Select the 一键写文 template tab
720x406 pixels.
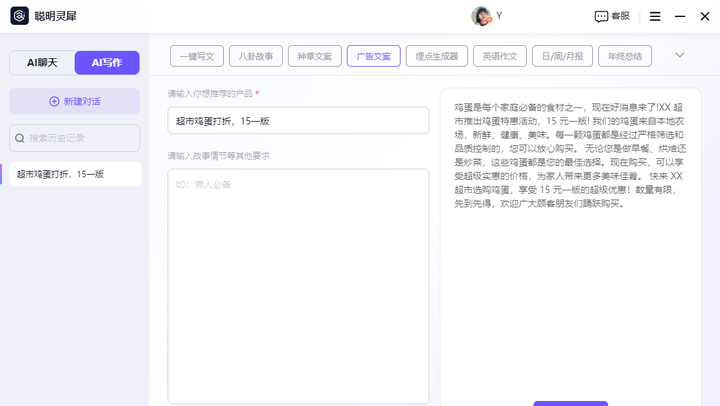coord(197,56)
